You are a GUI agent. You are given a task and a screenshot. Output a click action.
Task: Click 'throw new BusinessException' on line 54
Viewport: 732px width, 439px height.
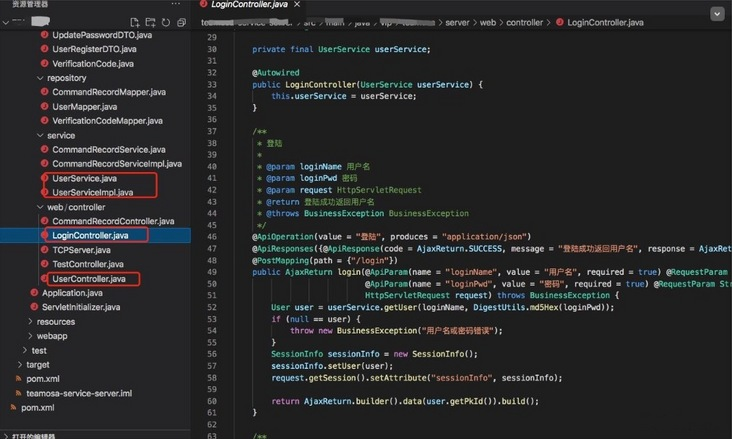(353, 330)
